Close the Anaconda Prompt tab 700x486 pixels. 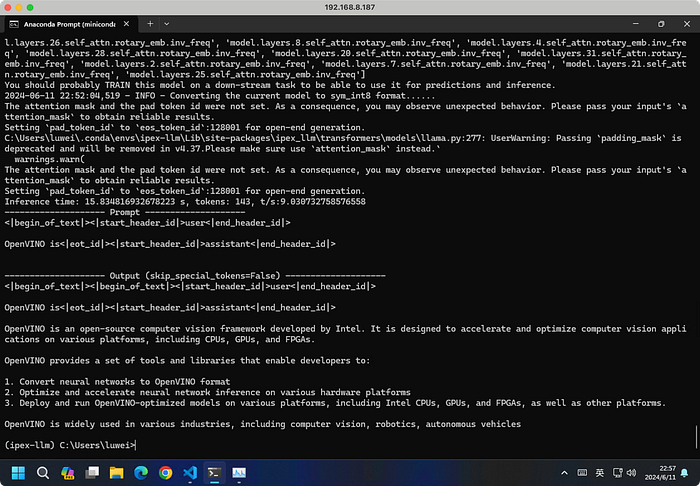point(126,24)
